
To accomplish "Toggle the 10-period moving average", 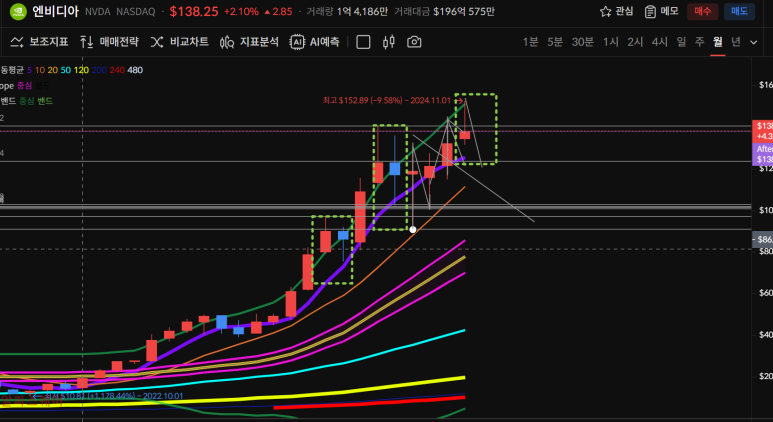I will [39, 70].
